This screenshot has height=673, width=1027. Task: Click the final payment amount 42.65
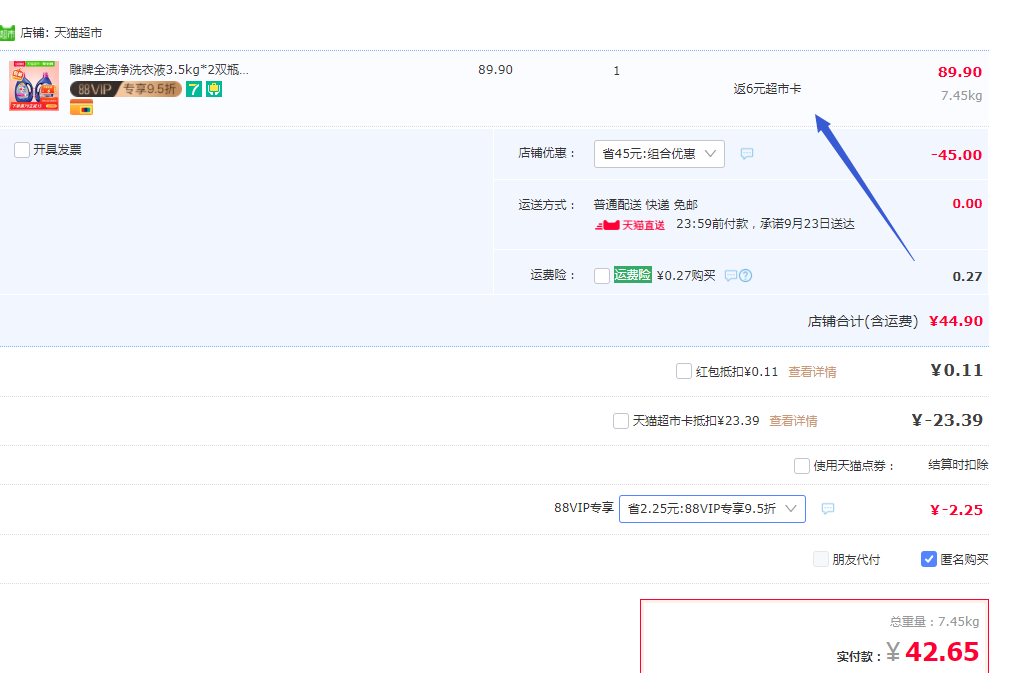click(x=942, y=652)
